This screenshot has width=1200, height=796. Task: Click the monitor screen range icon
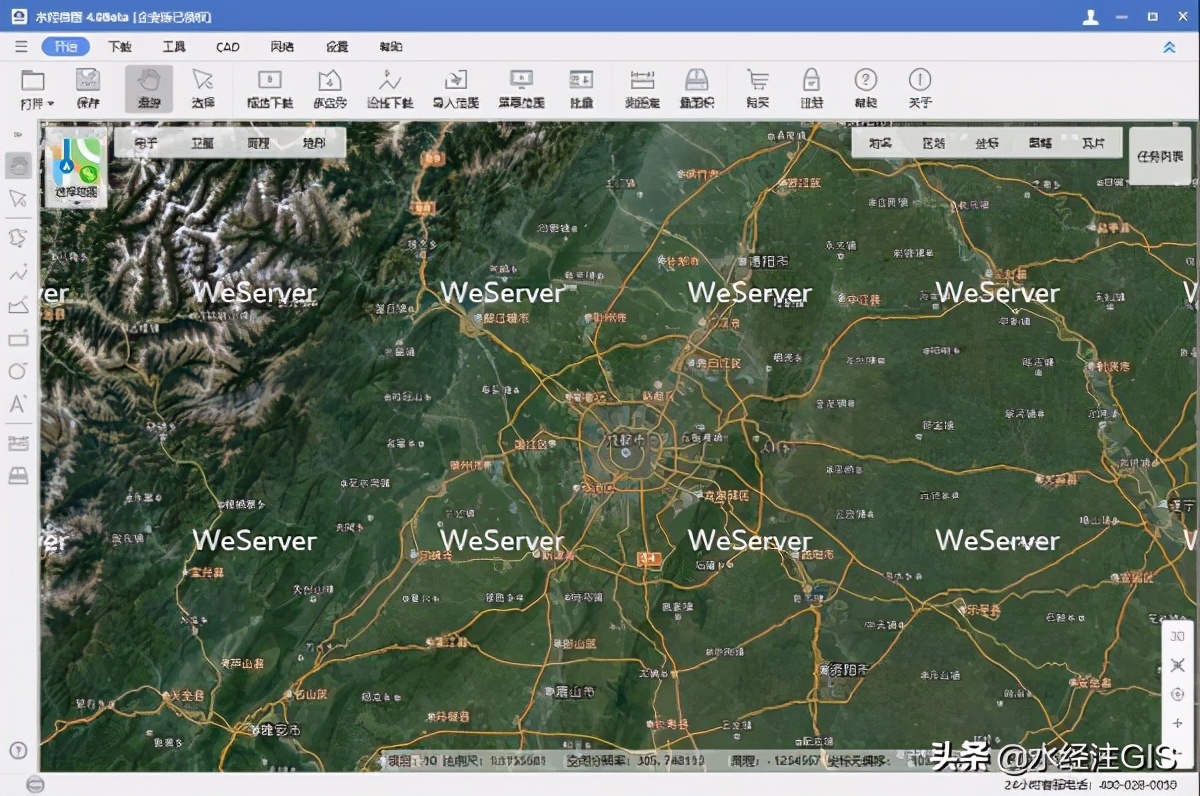(521, 81)
